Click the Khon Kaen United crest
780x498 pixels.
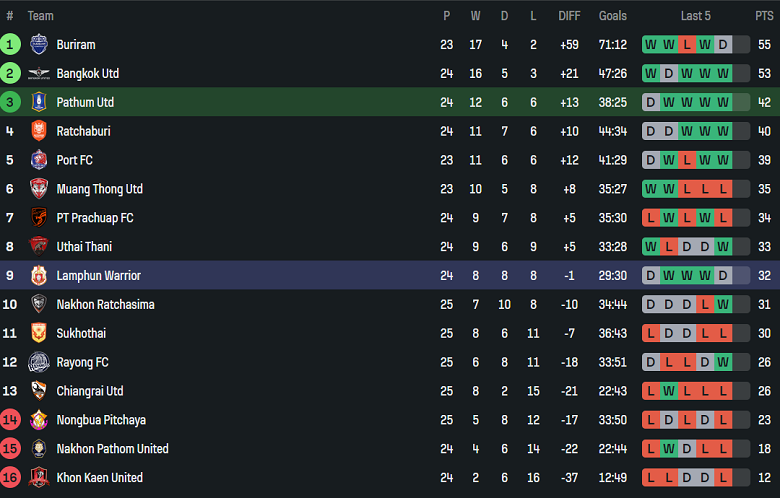[39, 477]
